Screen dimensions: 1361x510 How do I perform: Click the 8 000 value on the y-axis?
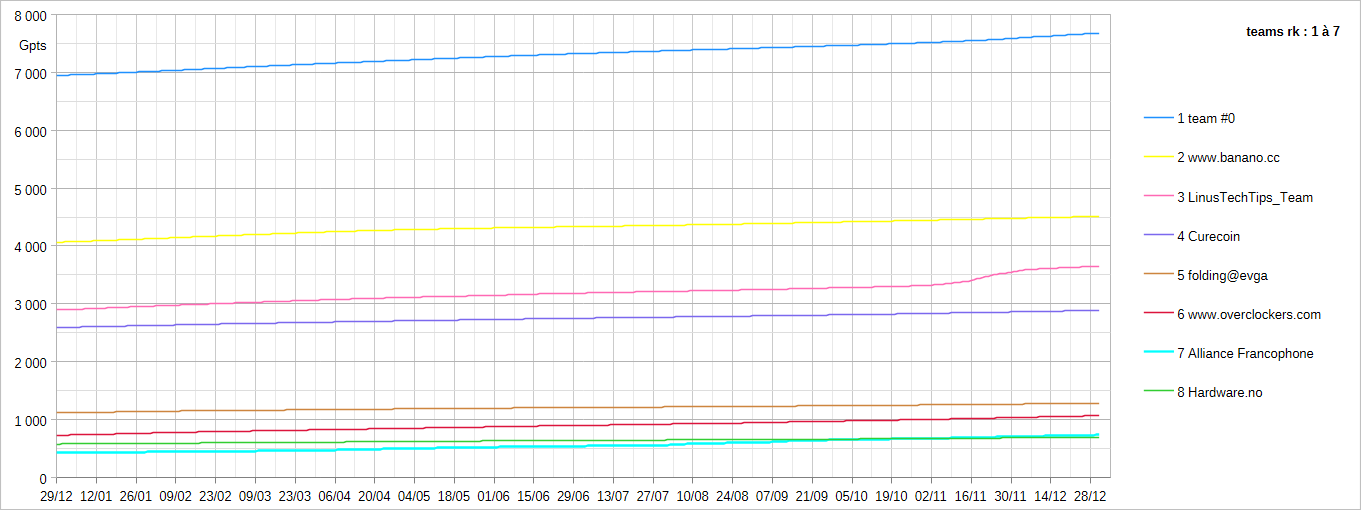[31, 17]
